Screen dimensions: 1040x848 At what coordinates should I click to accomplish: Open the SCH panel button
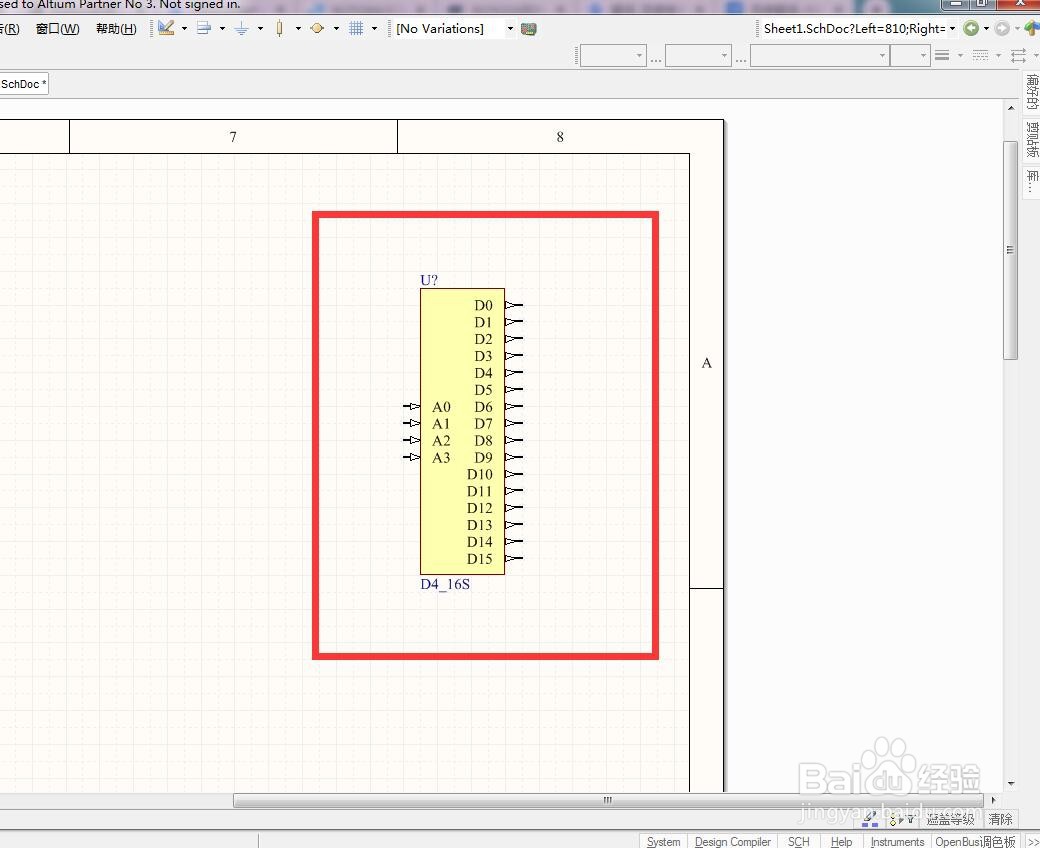click(799, 841)
